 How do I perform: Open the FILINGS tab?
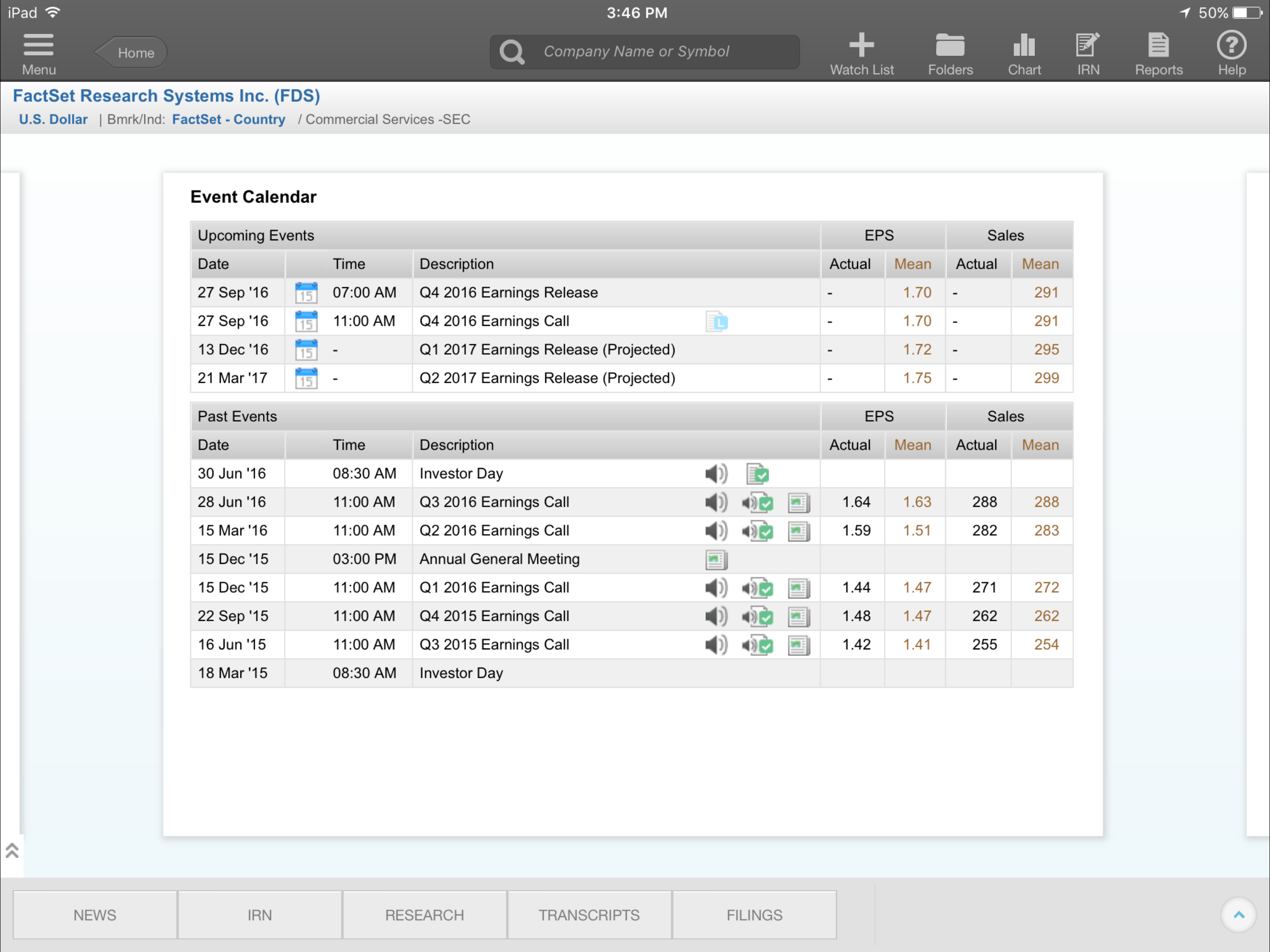pos(754,915)
